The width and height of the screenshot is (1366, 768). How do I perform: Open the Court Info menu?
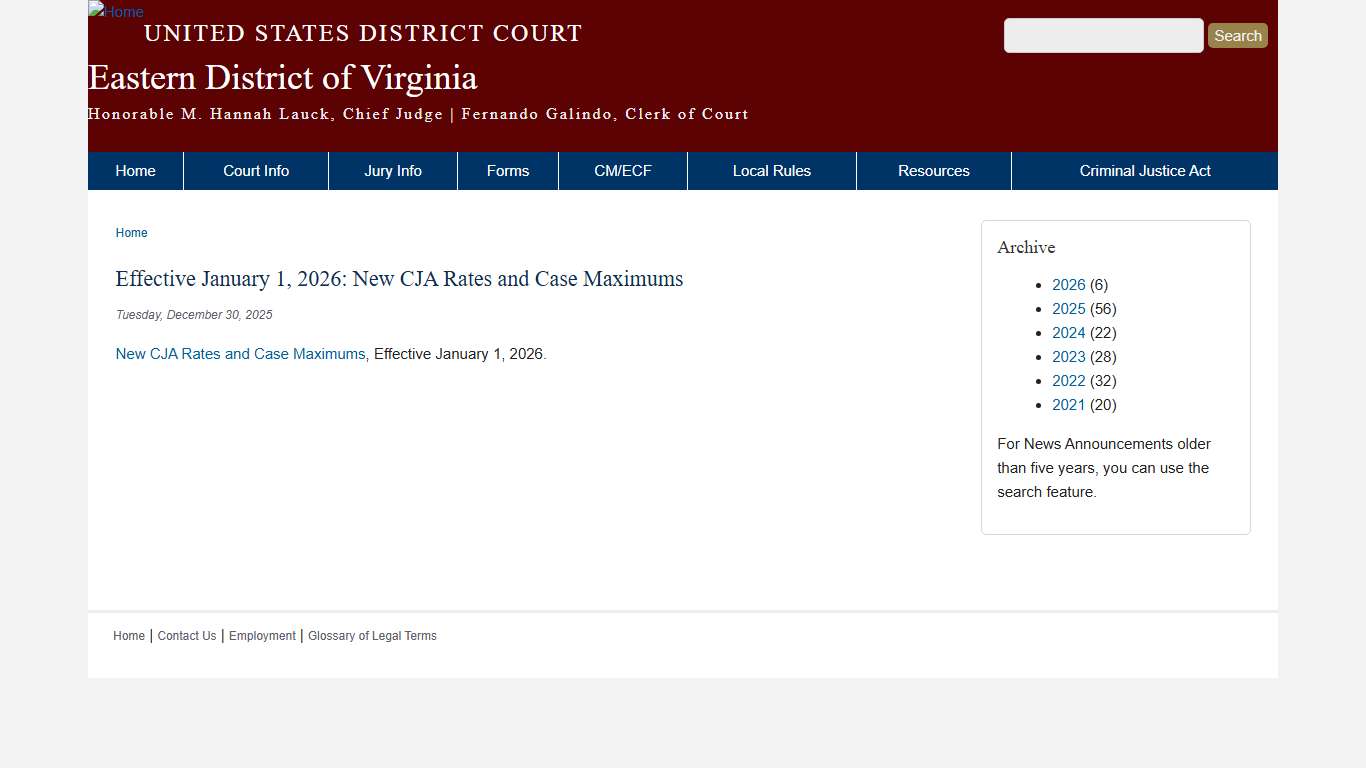point(256,170)
